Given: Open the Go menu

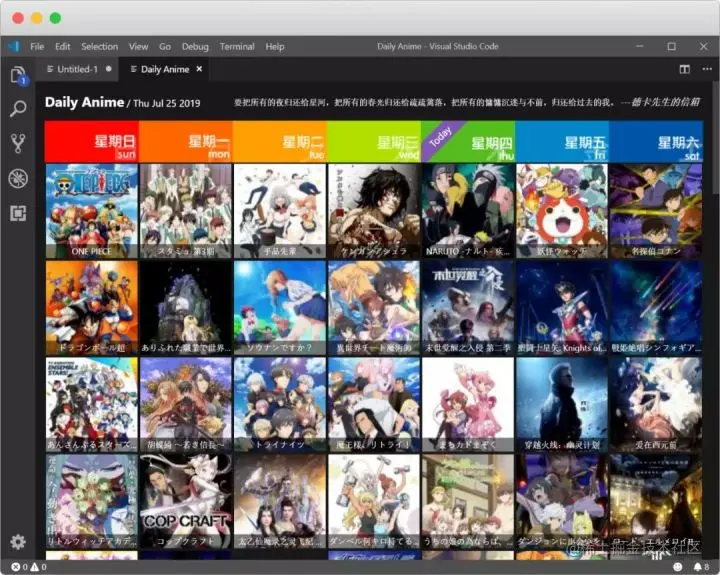Looking at the screenshot, I should coord(165,46).
